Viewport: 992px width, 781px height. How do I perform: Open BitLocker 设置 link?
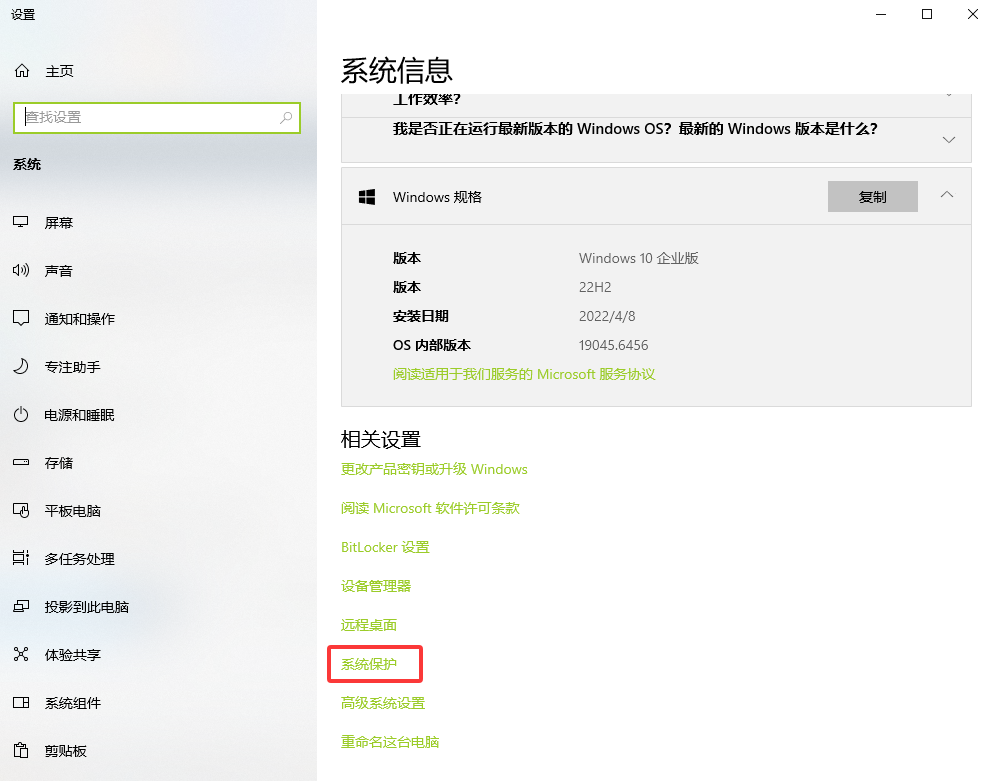pos(385,547)
